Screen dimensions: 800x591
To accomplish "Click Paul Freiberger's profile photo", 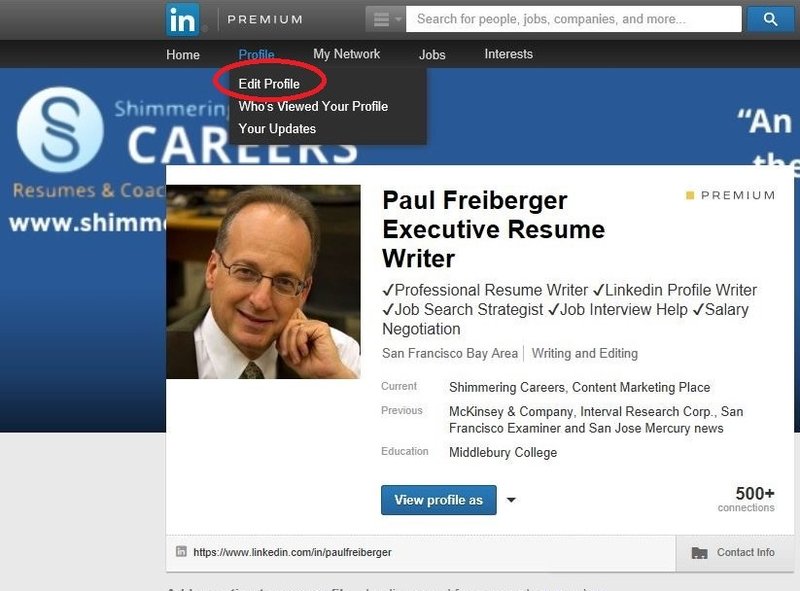I will pyautogui.click(x=263, y=282).
